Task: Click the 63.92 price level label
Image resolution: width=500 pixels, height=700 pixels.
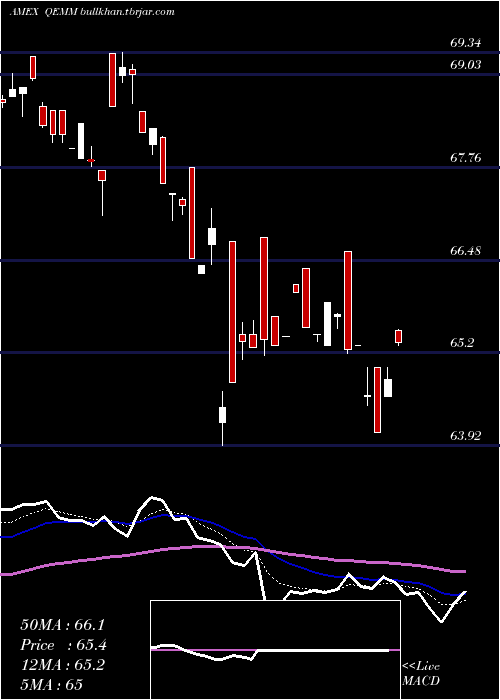Action: point(466,436)
